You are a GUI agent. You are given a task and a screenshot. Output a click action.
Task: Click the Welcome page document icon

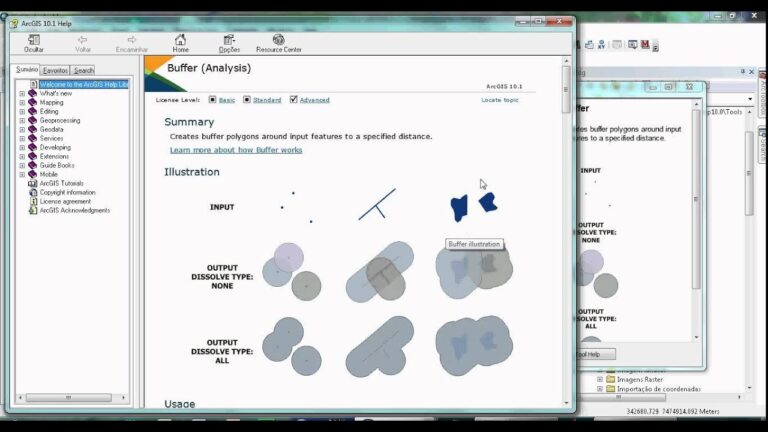click(x=34, y=84)
